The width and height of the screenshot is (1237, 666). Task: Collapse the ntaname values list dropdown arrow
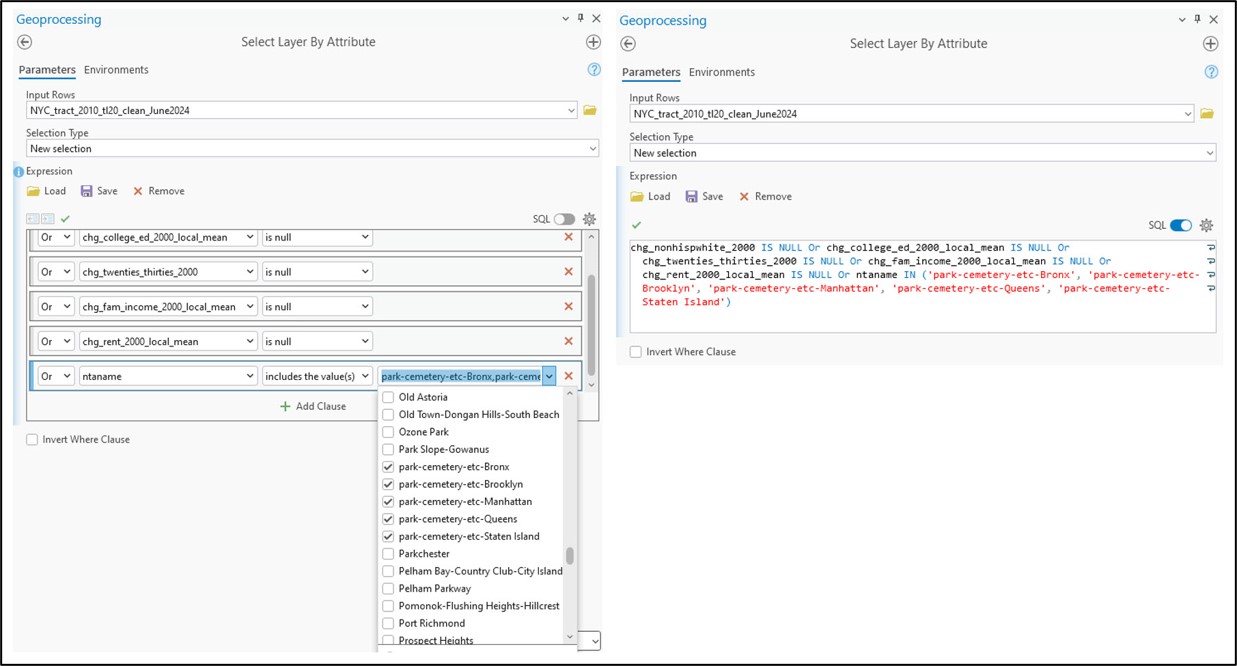(x=549, y=376)
